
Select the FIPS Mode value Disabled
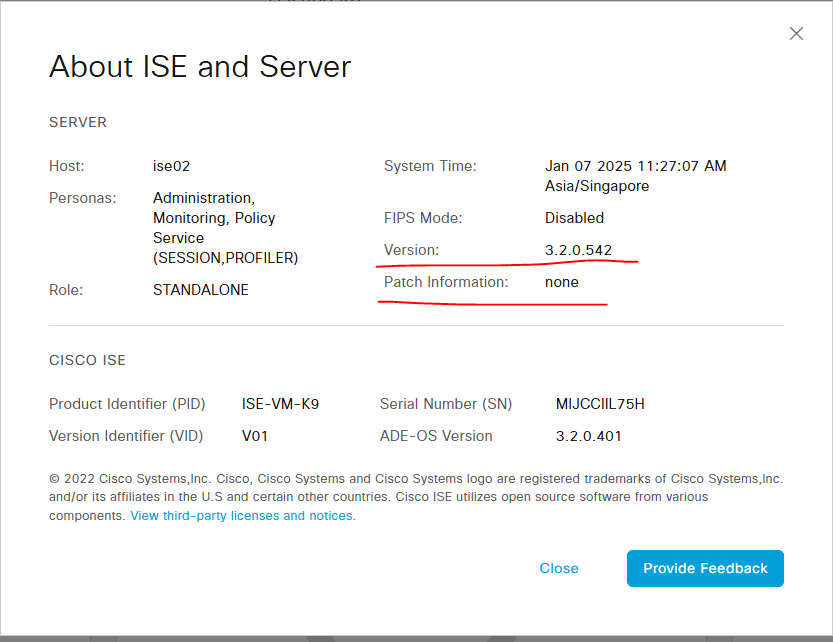tap(574, 218)
